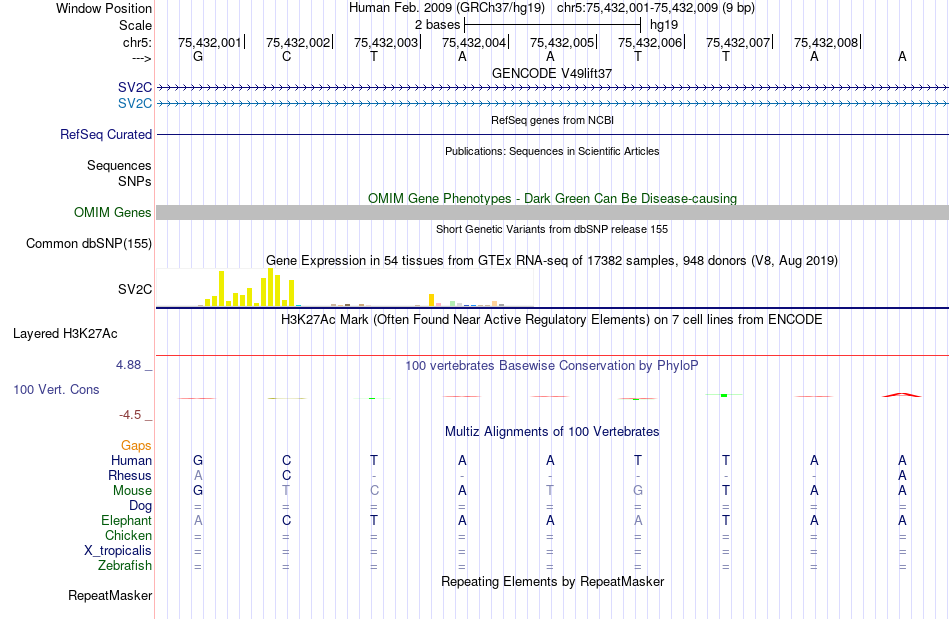
Task: Click the light blue SV2C gene label
Action: pyautogui.click(x=135, y=104)
